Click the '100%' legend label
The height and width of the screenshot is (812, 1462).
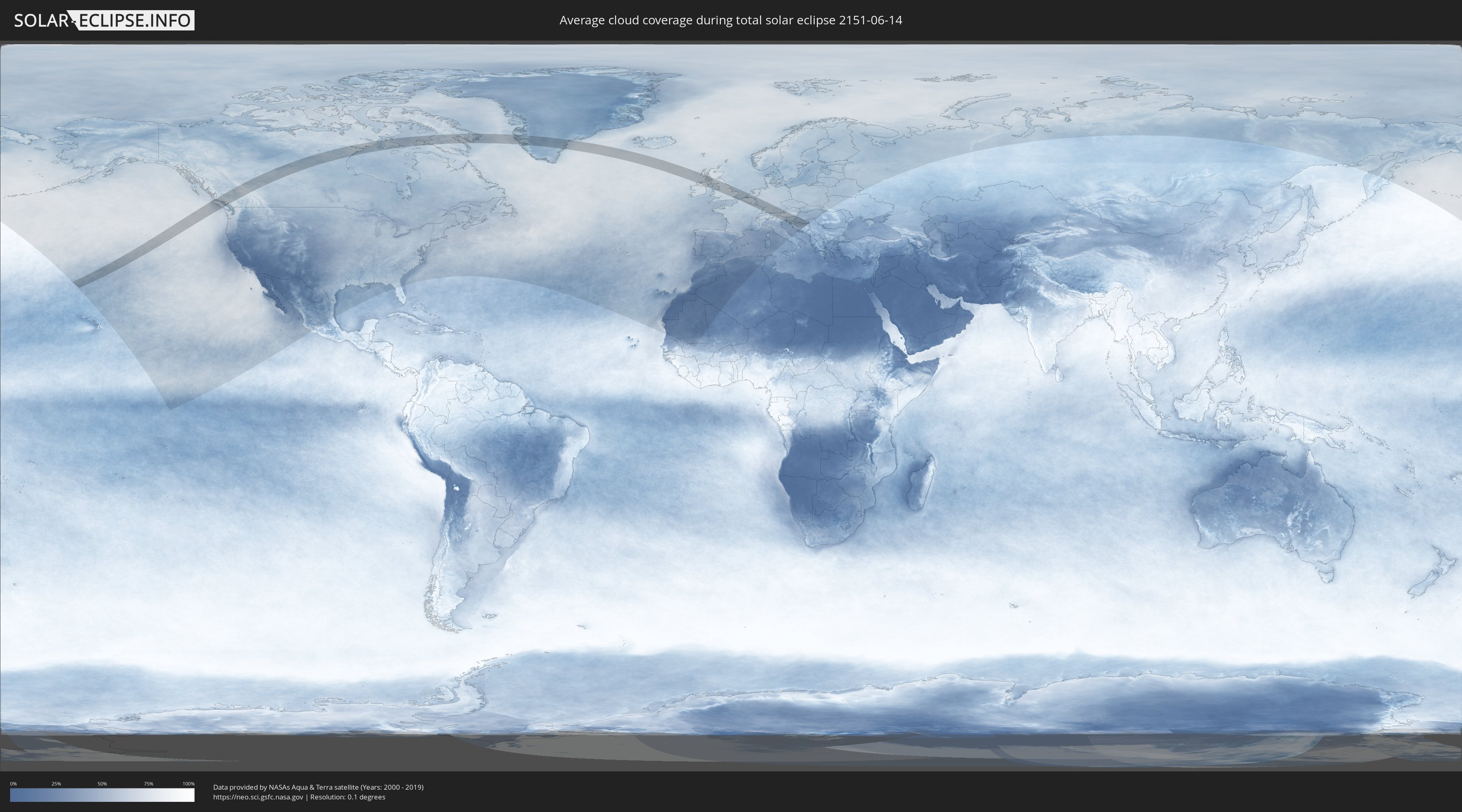[188, 784]
